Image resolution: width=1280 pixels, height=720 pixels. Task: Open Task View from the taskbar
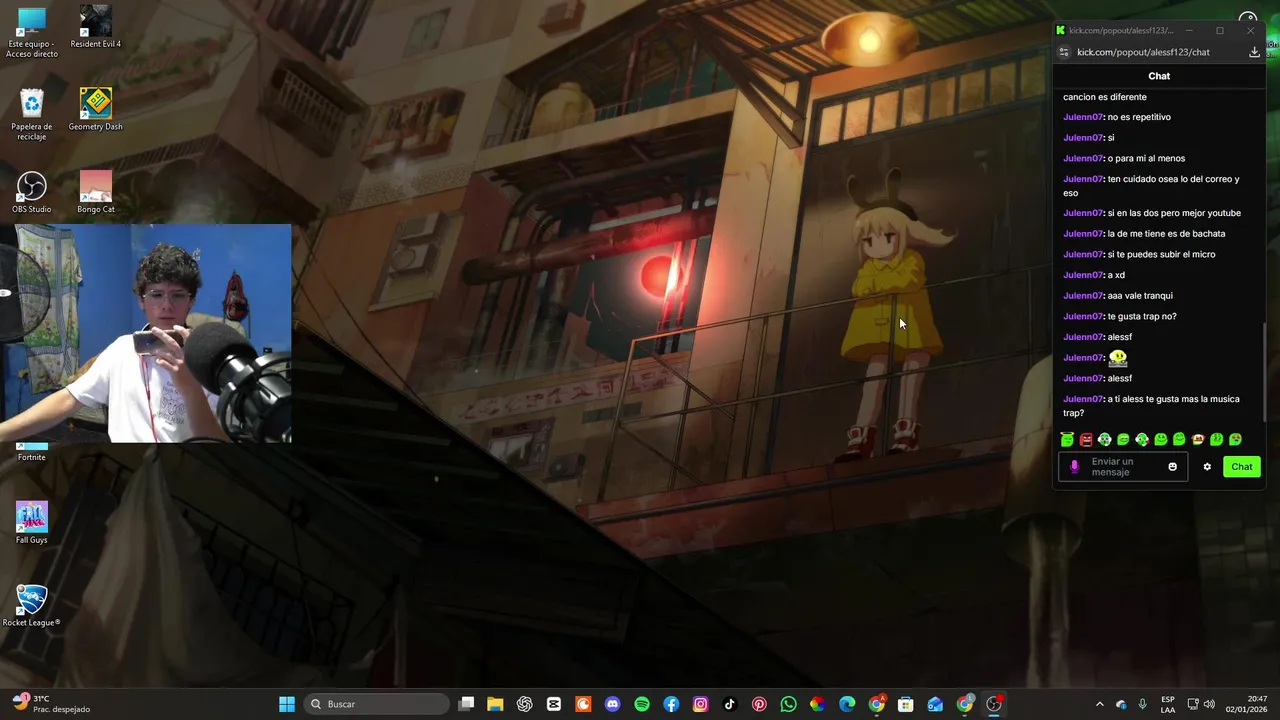point(466,704)
